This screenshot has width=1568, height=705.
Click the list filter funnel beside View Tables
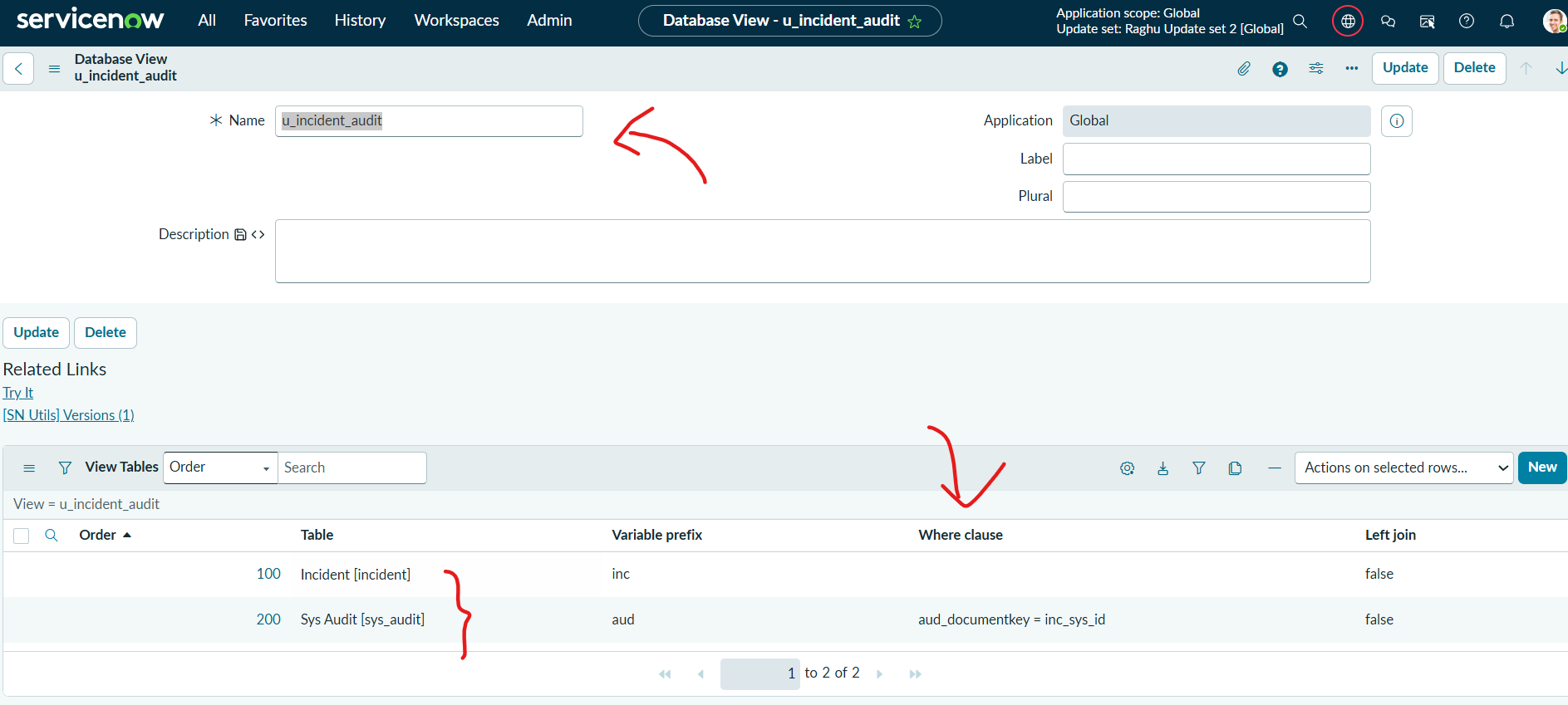click(x=65, y=468)
